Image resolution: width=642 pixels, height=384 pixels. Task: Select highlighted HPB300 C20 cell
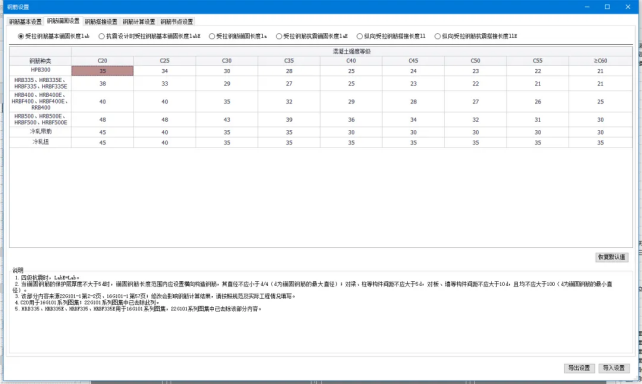click(102, 71)
